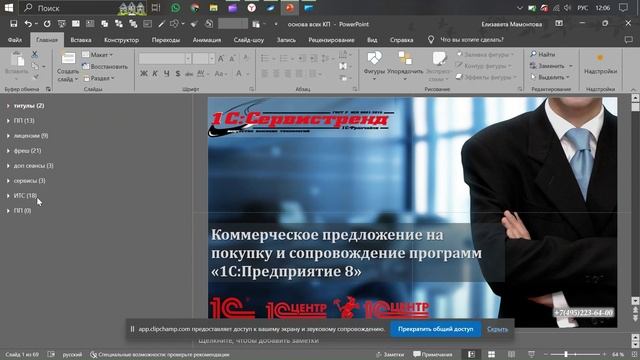Click Reset (Восстановить) slide button
This screenshot has height=360, width=640.
(x=105, y=66)
